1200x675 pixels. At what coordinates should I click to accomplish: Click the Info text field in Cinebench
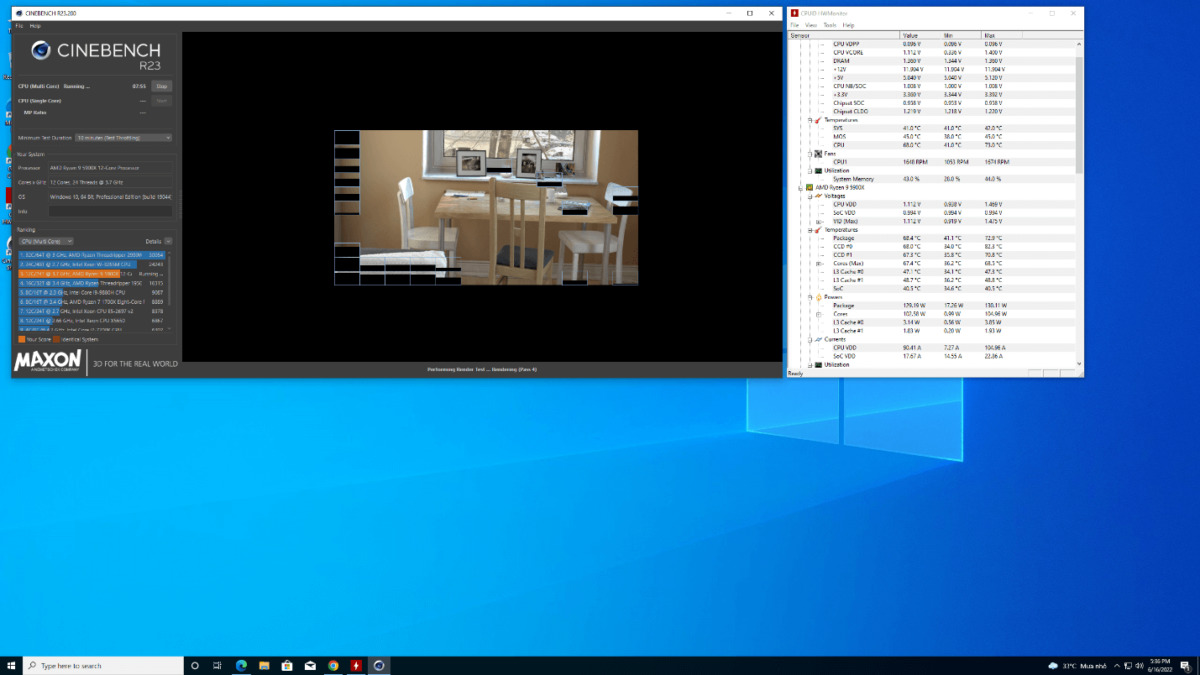pyautogui.click(x=110, y=211)
